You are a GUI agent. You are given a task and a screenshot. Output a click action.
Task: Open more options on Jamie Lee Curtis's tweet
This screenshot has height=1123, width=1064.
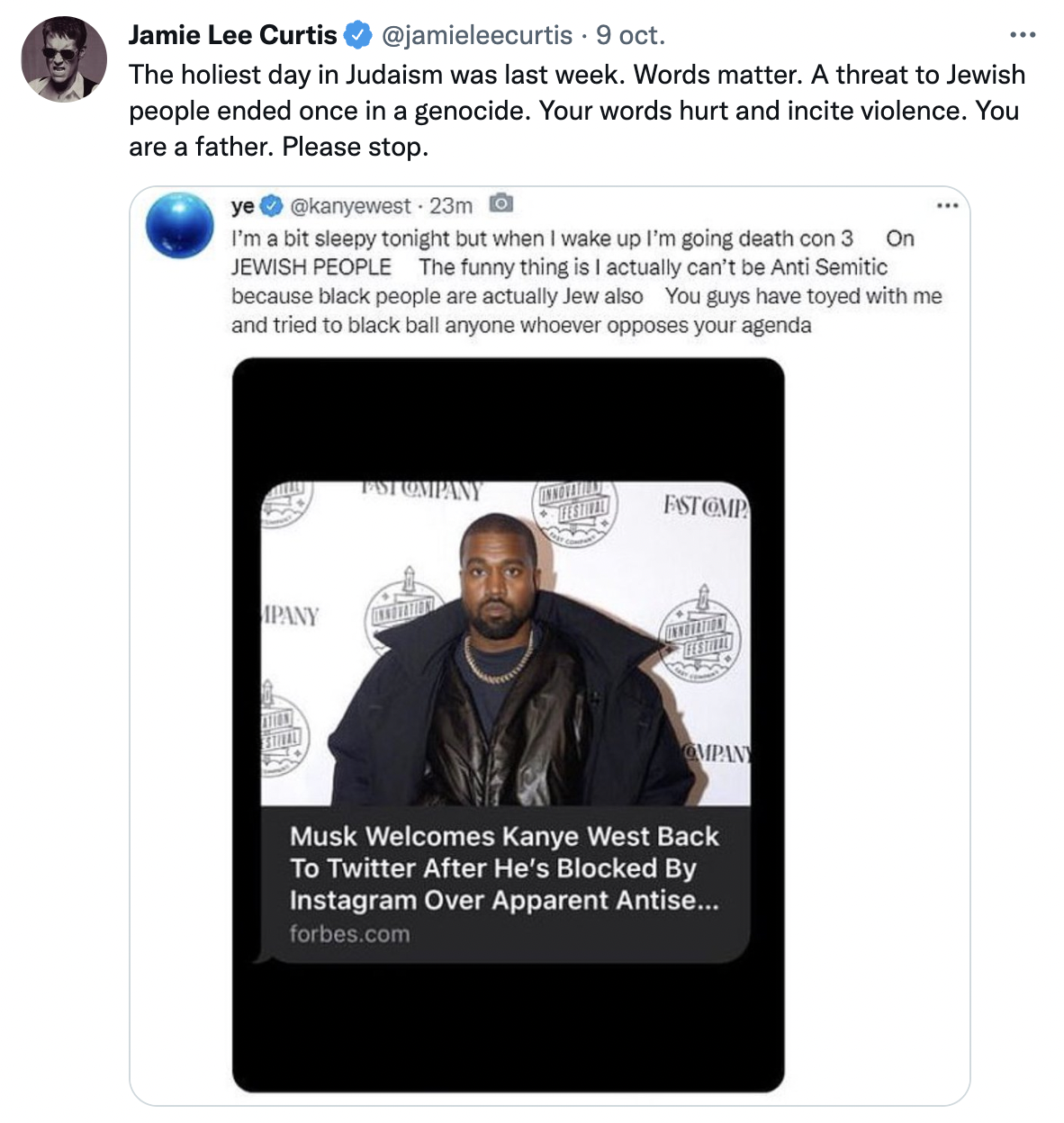point(1022,35)
